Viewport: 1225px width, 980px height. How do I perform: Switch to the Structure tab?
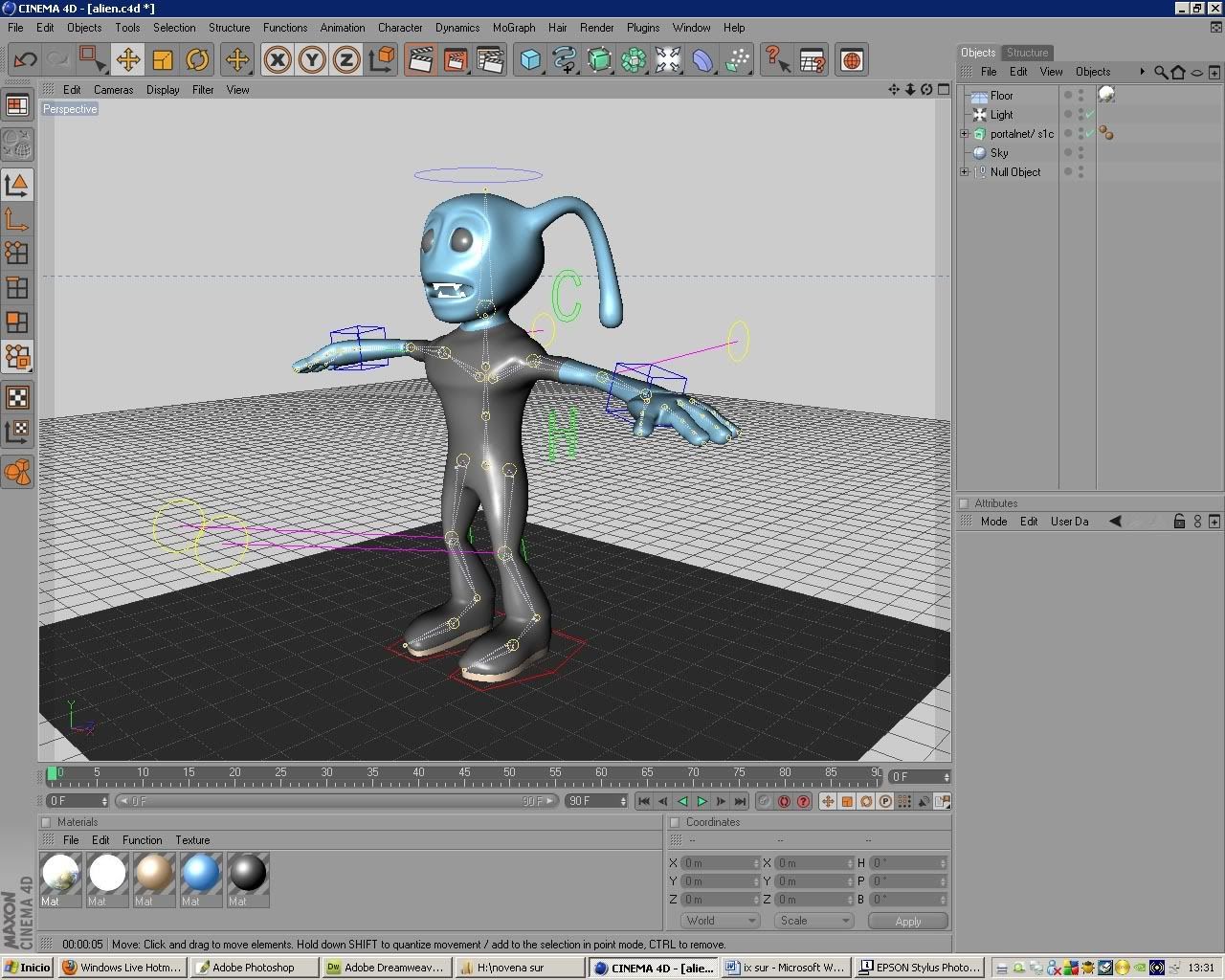(x=1027, y=53)
